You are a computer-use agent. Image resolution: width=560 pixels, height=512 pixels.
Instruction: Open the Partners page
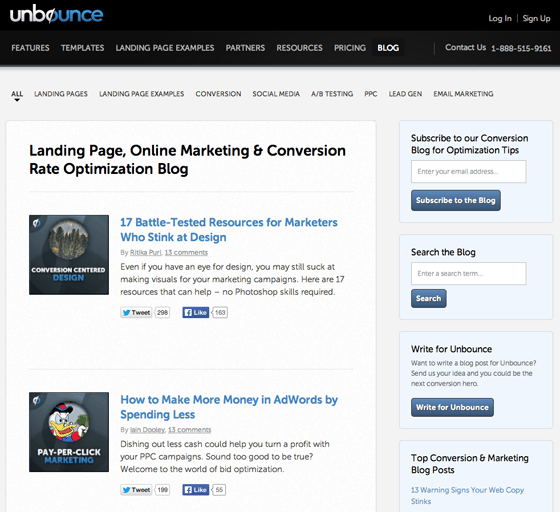(x=245, y=48)
